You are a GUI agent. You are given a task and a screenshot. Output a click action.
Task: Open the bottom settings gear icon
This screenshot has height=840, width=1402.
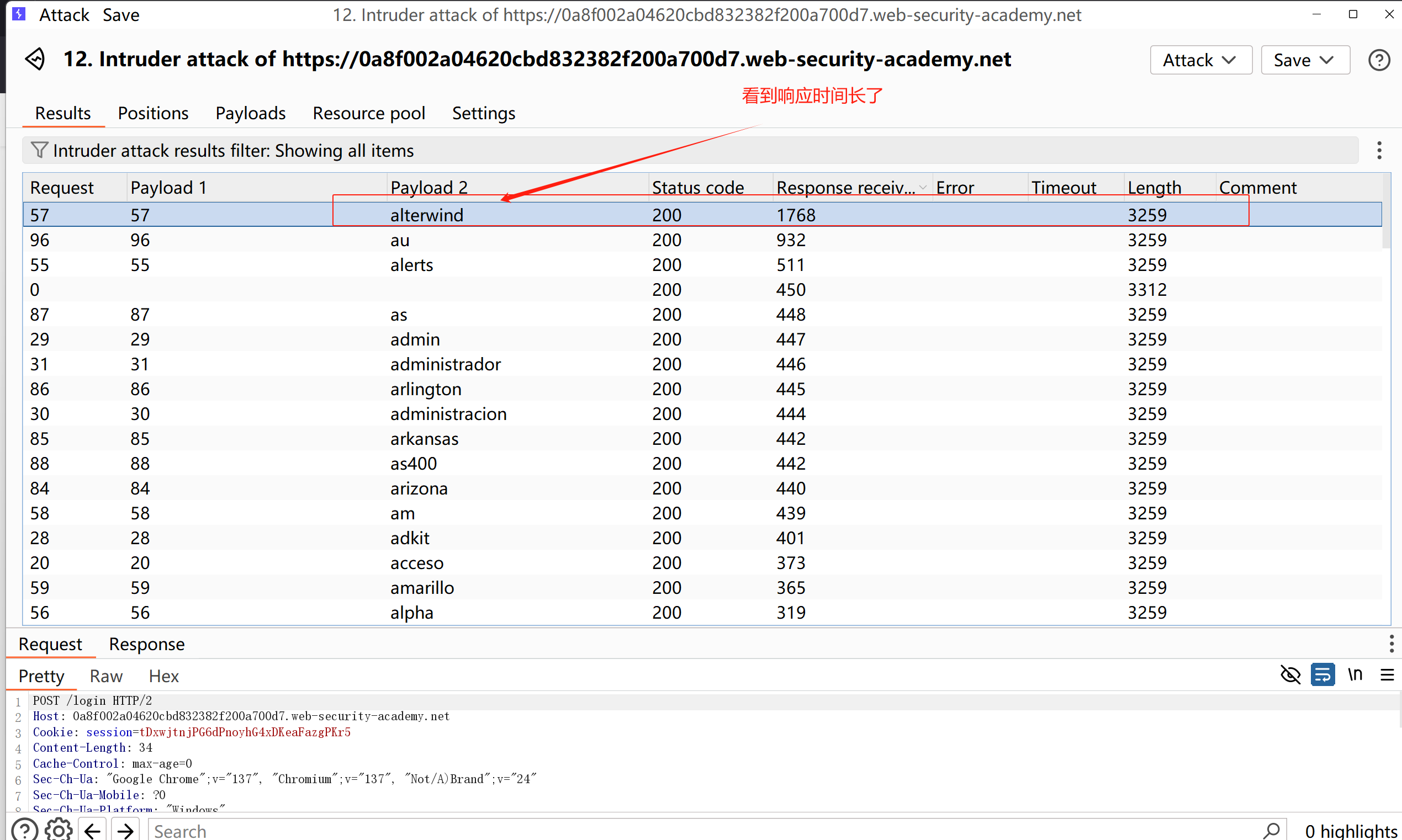59,831
